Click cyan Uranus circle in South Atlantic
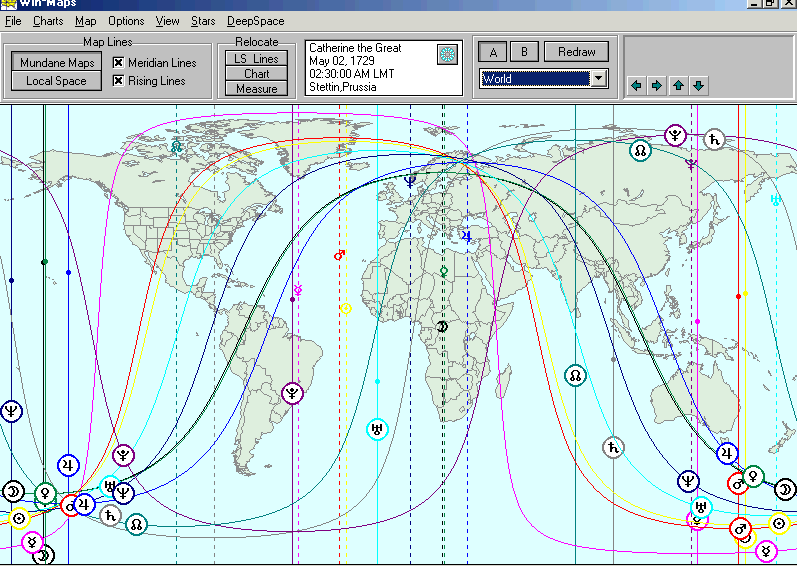This screenshot has height=567, width=797. pos(377,429)
